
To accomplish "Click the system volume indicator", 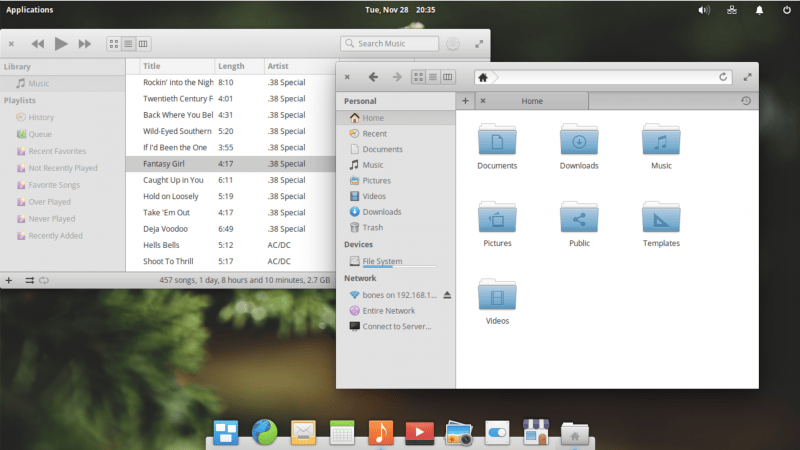I will [703, 10].
